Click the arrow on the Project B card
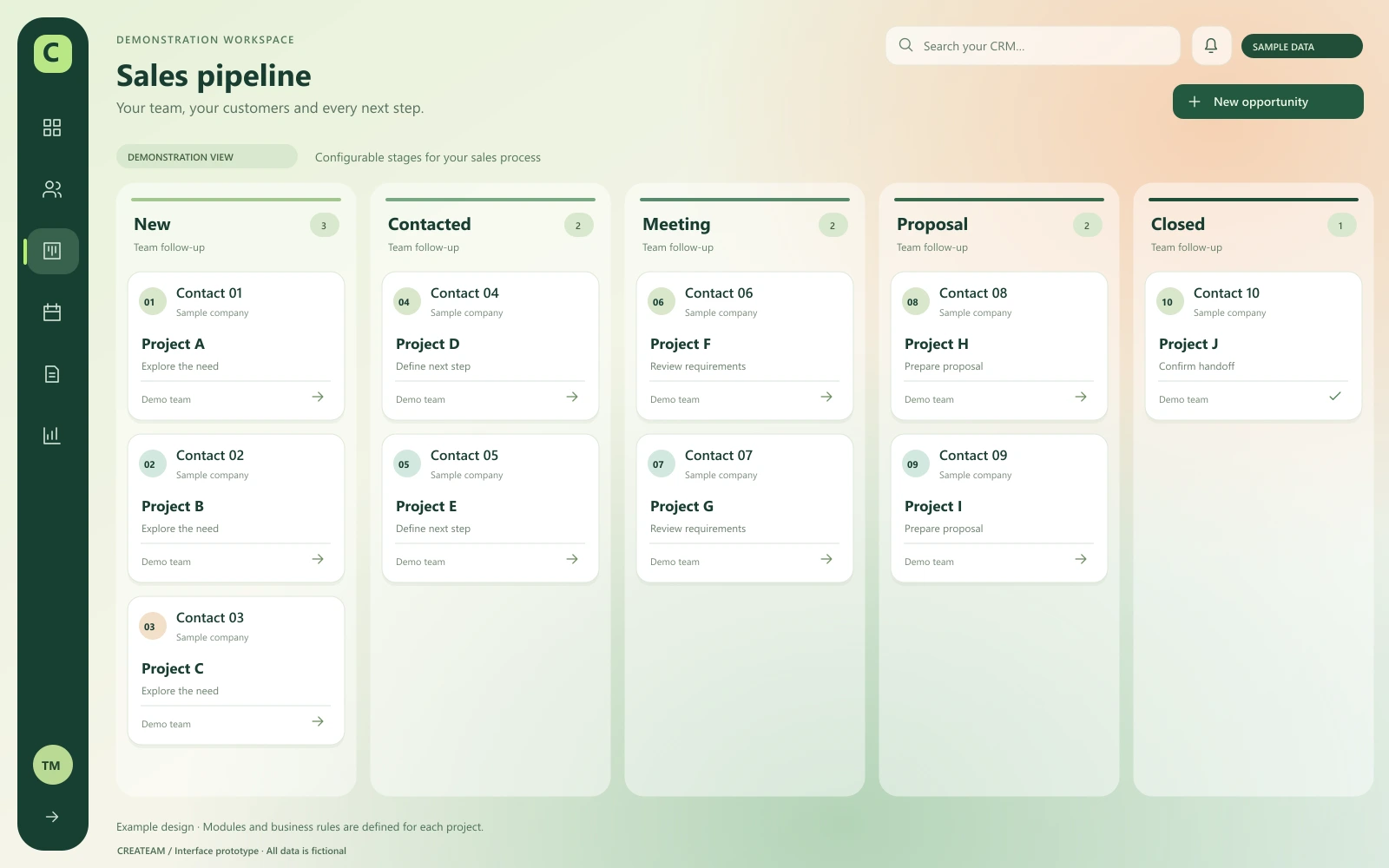 [318, 559]
